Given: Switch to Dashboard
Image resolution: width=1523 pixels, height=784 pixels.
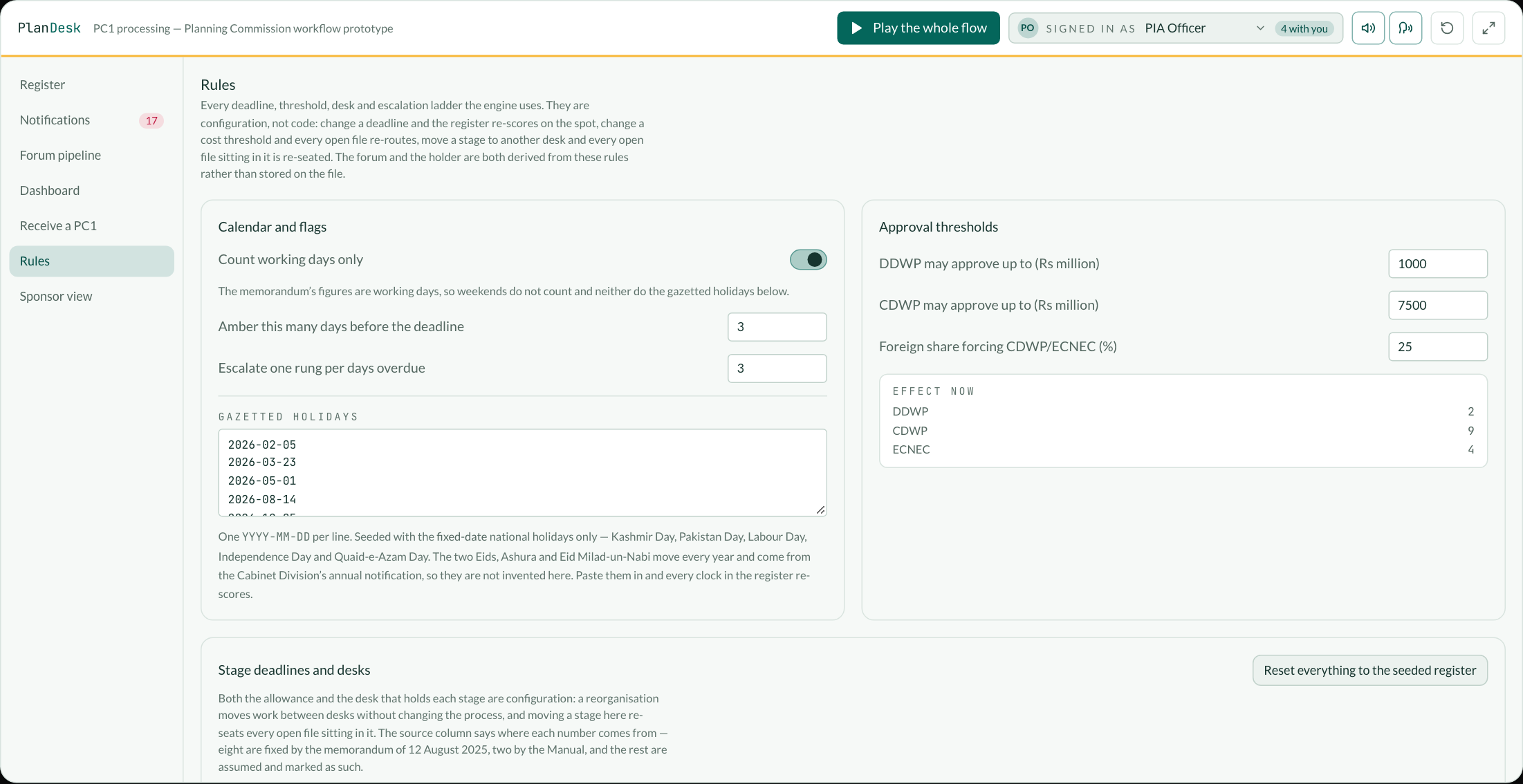Looking at the screenshot, I should [x=92, y=191].
